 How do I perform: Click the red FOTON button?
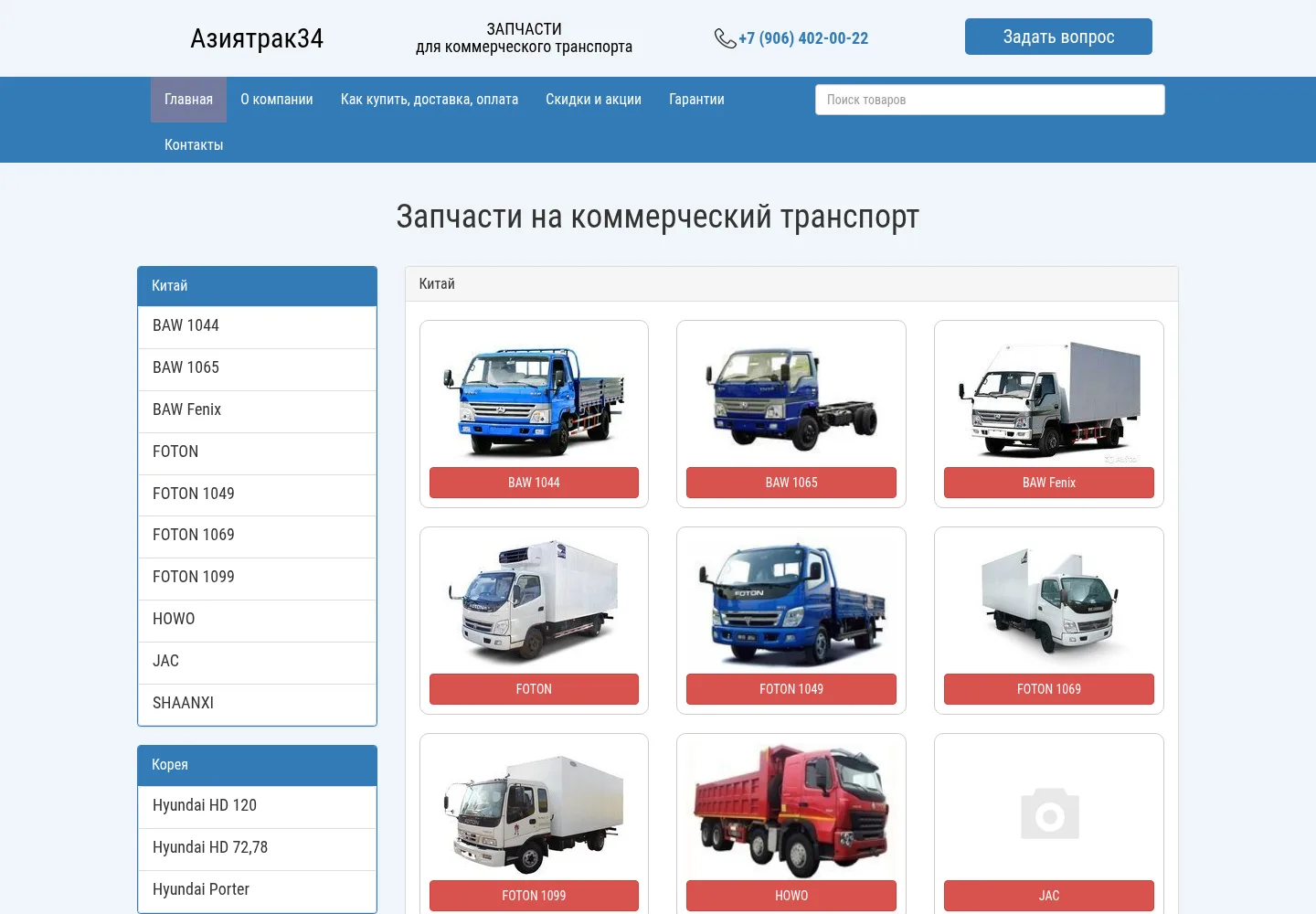point(534,689)
